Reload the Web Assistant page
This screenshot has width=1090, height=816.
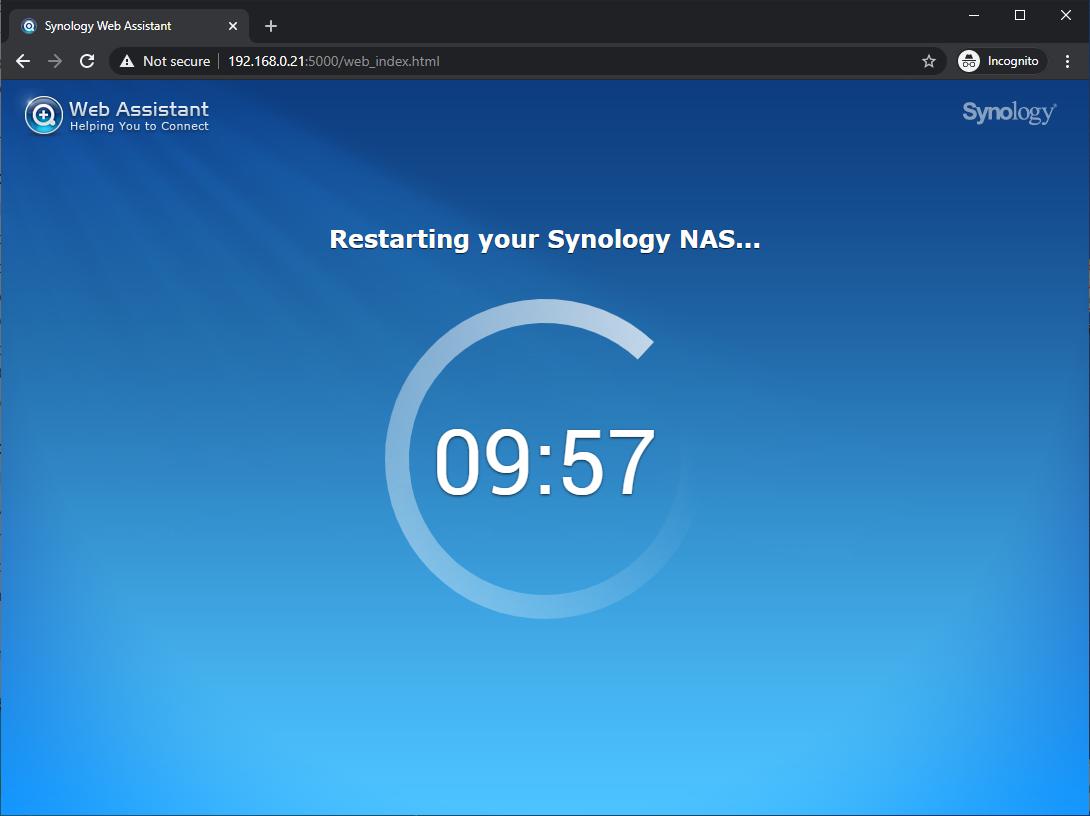pos(87,61)
